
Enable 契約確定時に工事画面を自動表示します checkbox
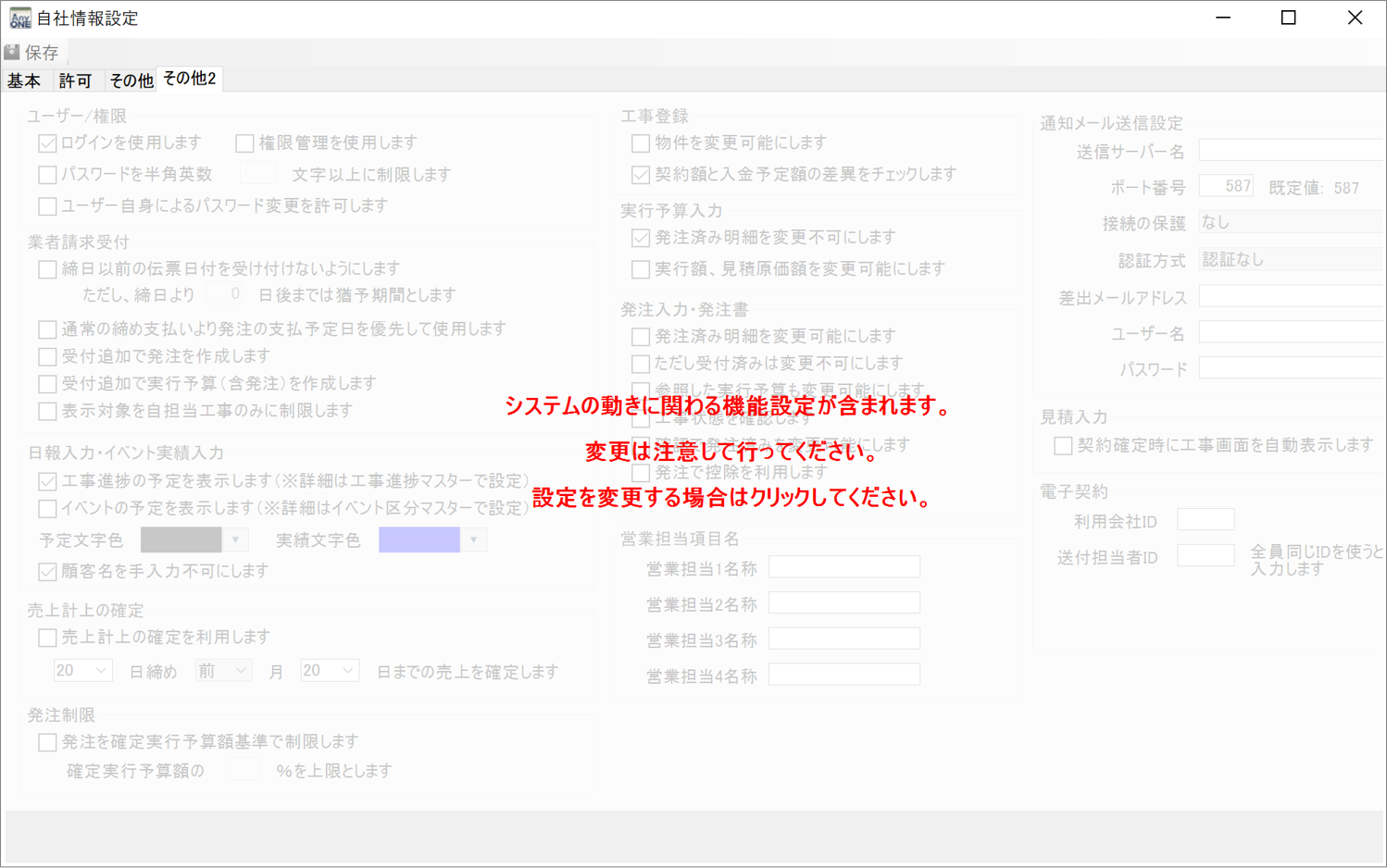pos(1063,446)
